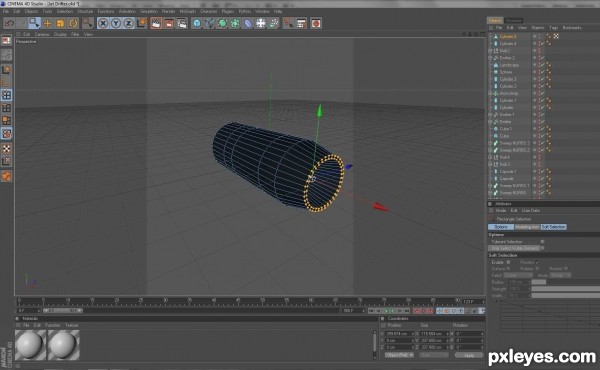The image size is (600, 370).
Task: Click the Radius slider bar
Action: [x=539, y=282]
